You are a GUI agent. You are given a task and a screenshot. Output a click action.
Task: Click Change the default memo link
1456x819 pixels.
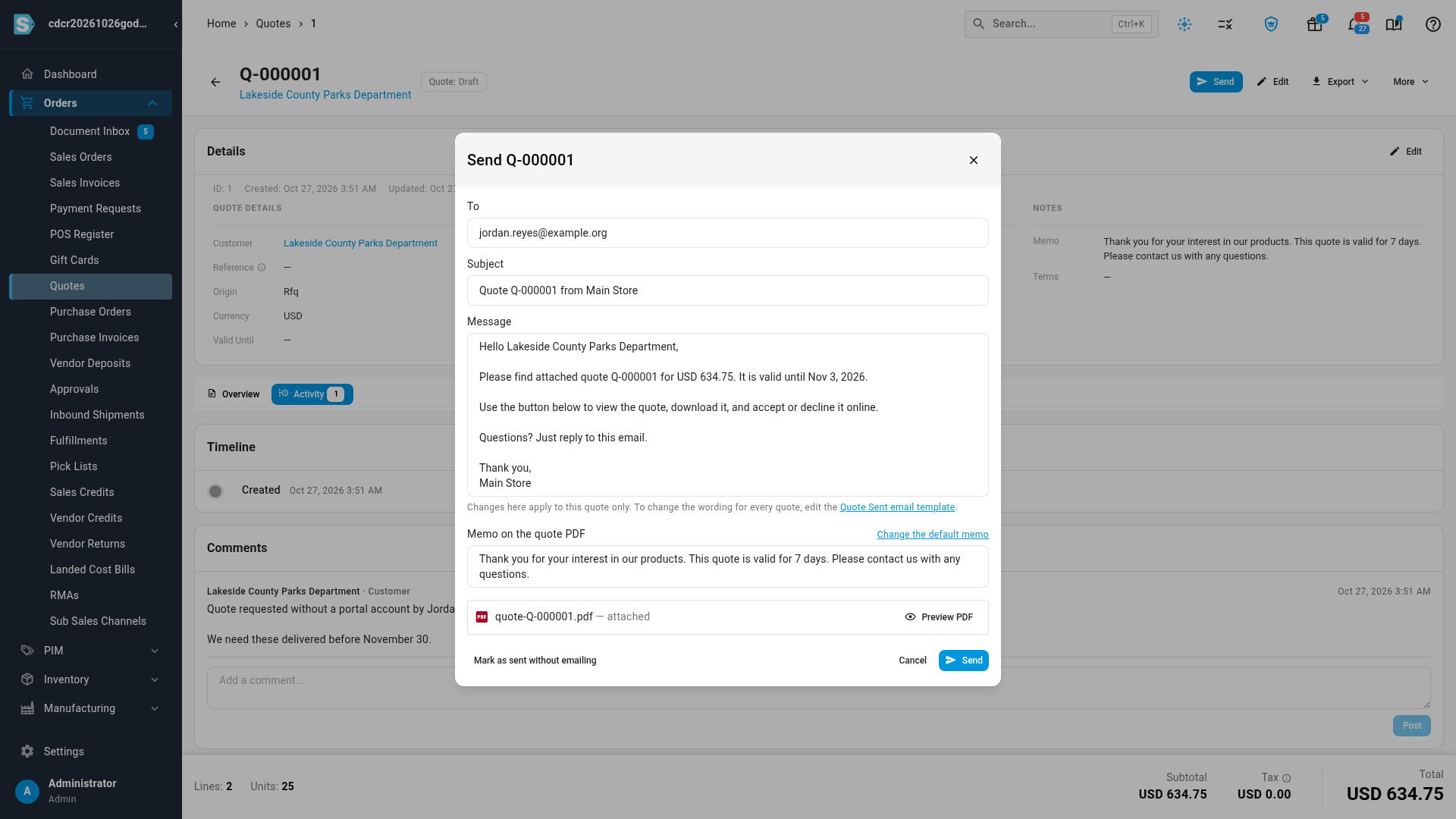(933, 535)
